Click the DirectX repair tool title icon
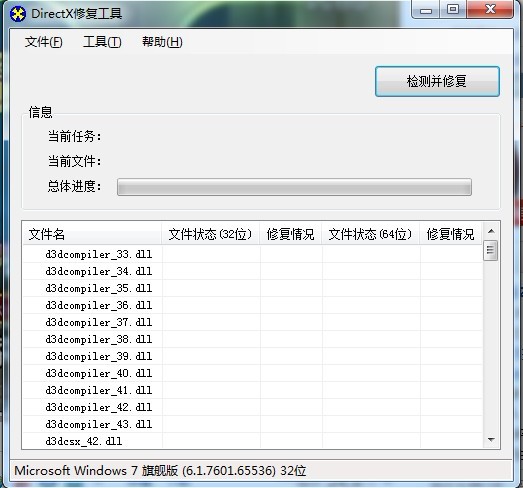This screenshot has width=523, height=488. click(x=18, y=14)
